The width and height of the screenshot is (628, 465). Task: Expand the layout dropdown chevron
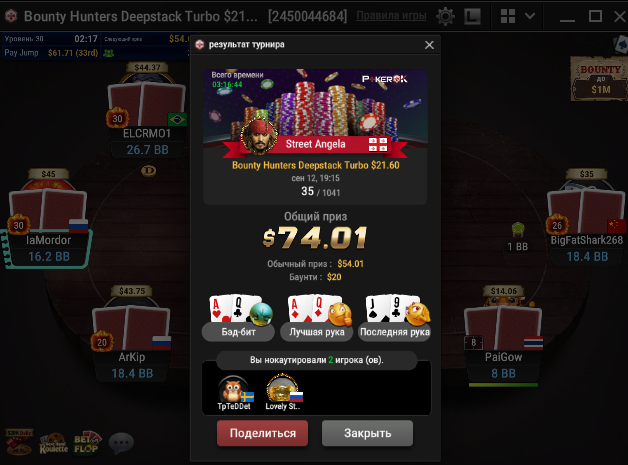pyautogui.click(x=530, y=16)
